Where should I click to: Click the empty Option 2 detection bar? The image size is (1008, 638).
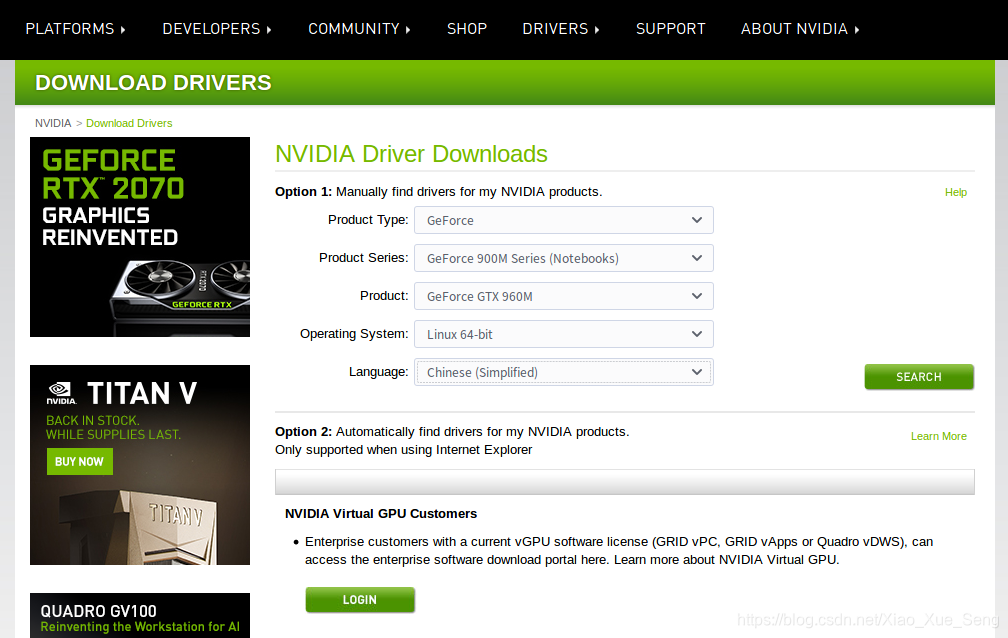(624, 482)
